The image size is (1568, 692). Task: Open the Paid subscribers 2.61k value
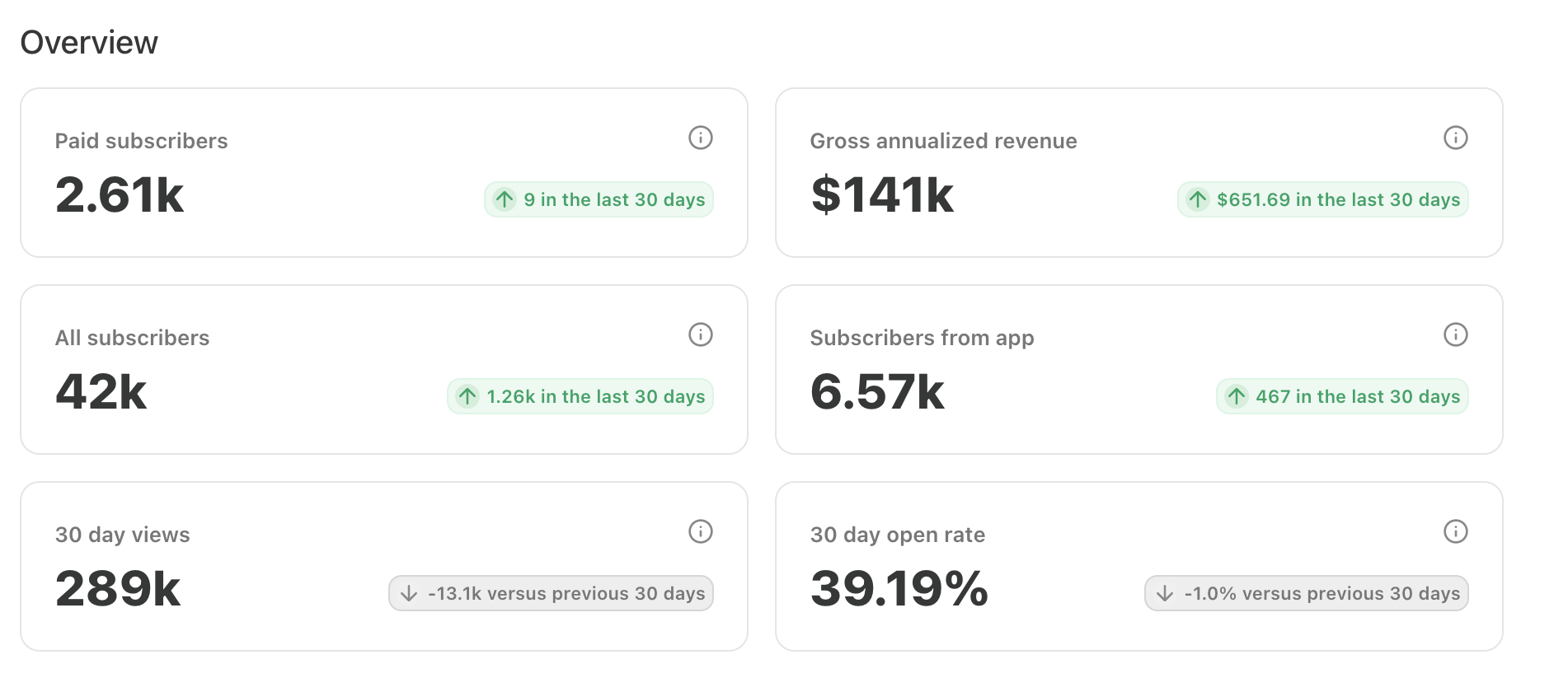(120, 195)
